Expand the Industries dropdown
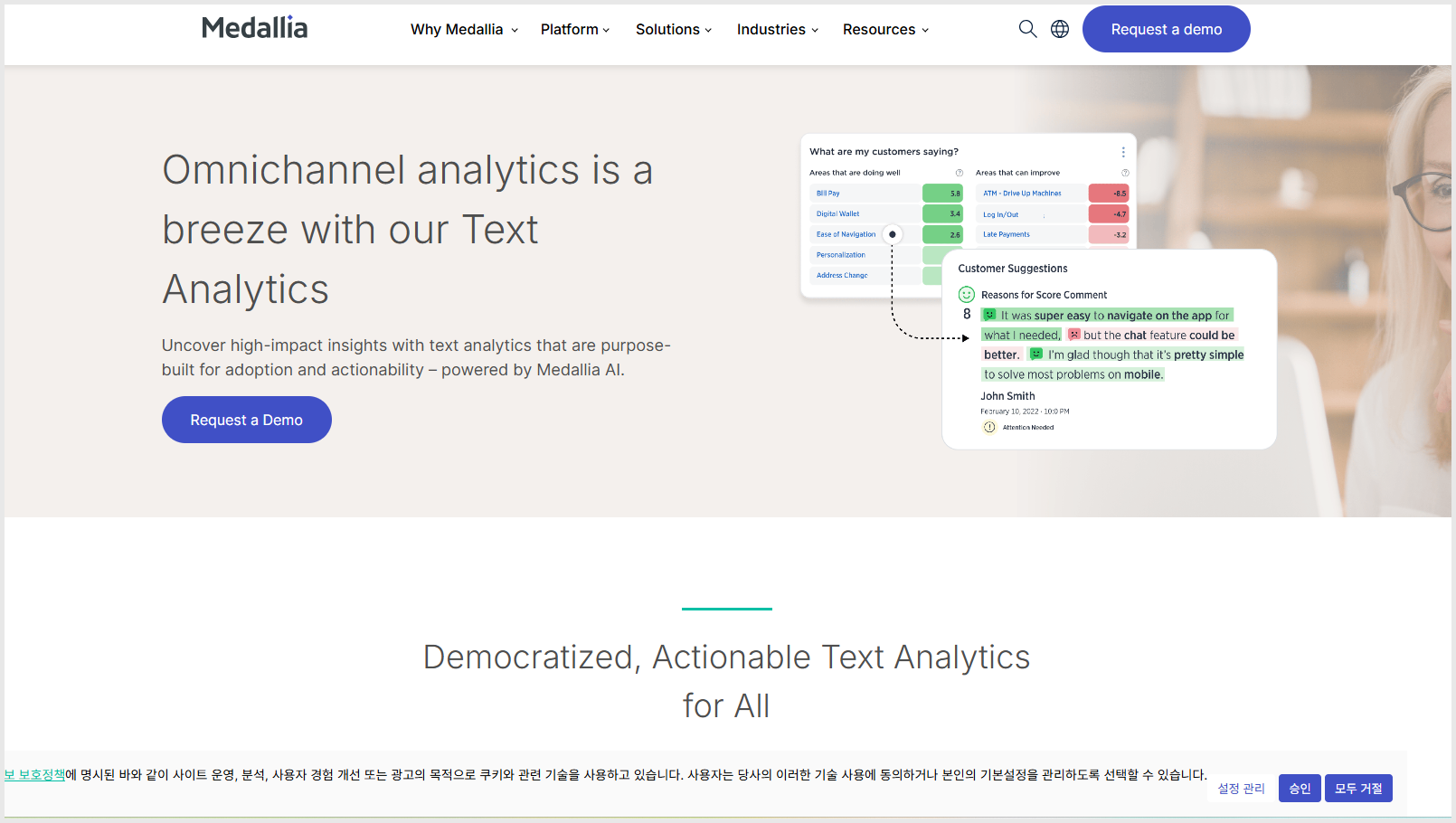Screen dimensions: 1456x823 click(x=777, y=29)
